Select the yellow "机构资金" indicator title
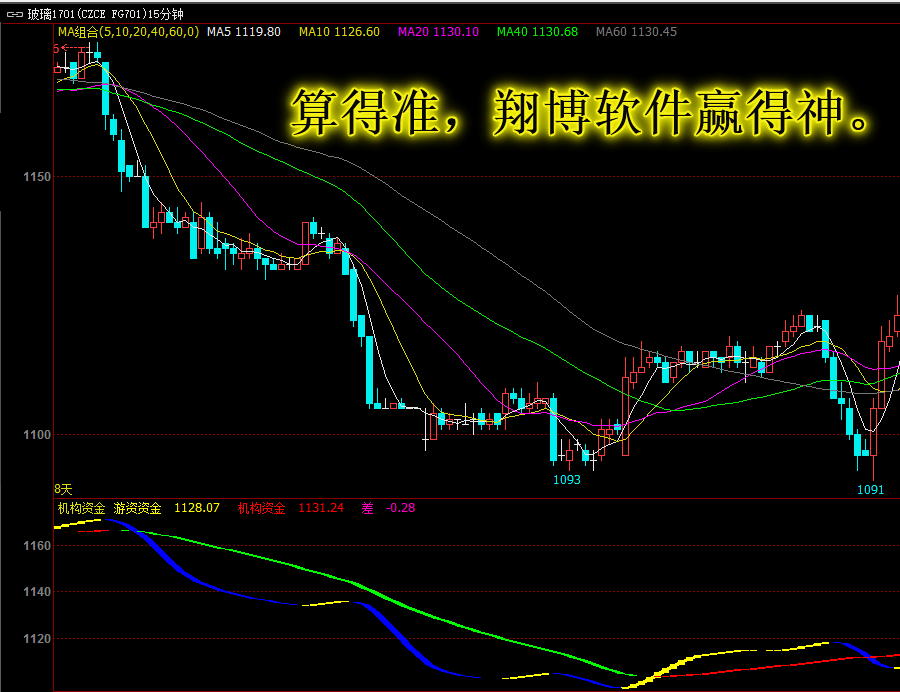This screenshot has width=900, height=692. pos(82,508)
